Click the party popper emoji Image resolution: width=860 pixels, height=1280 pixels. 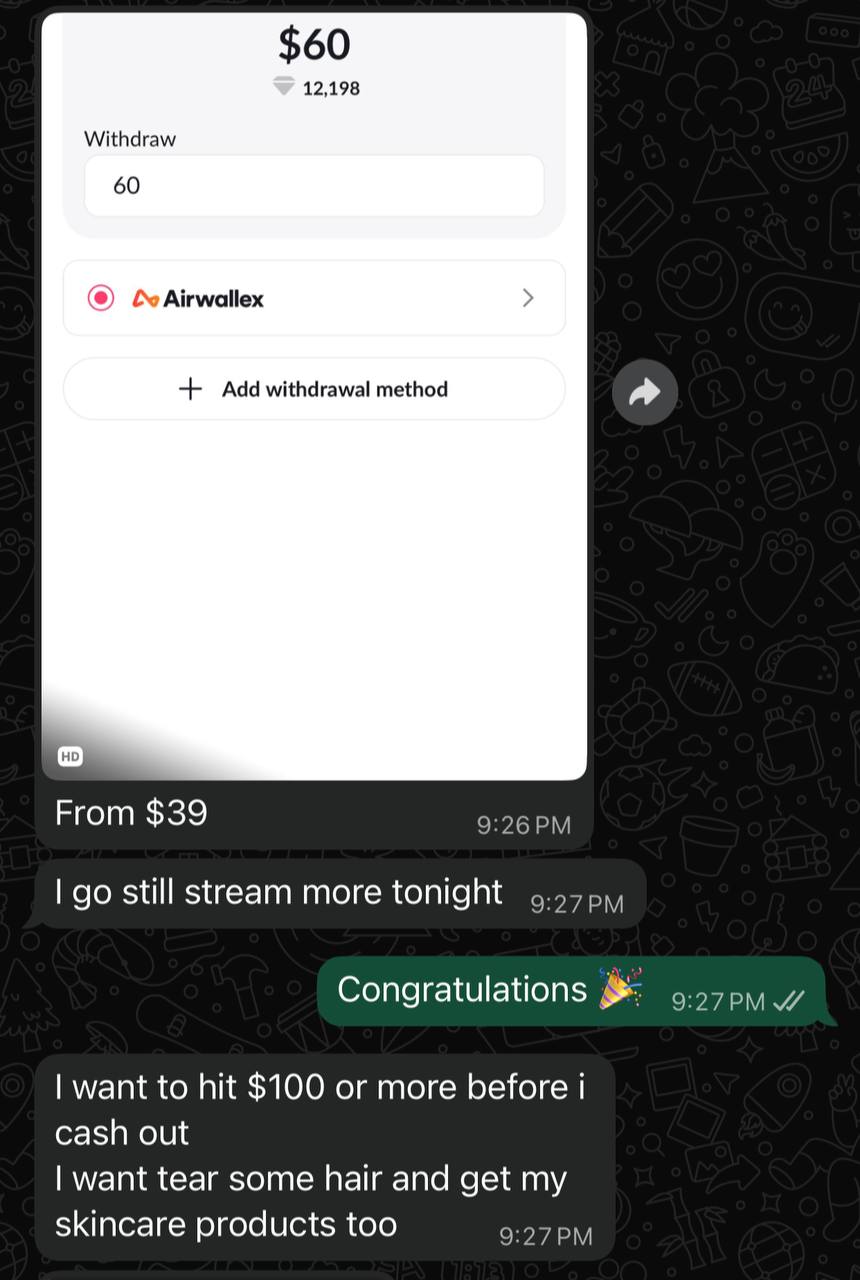621,988
